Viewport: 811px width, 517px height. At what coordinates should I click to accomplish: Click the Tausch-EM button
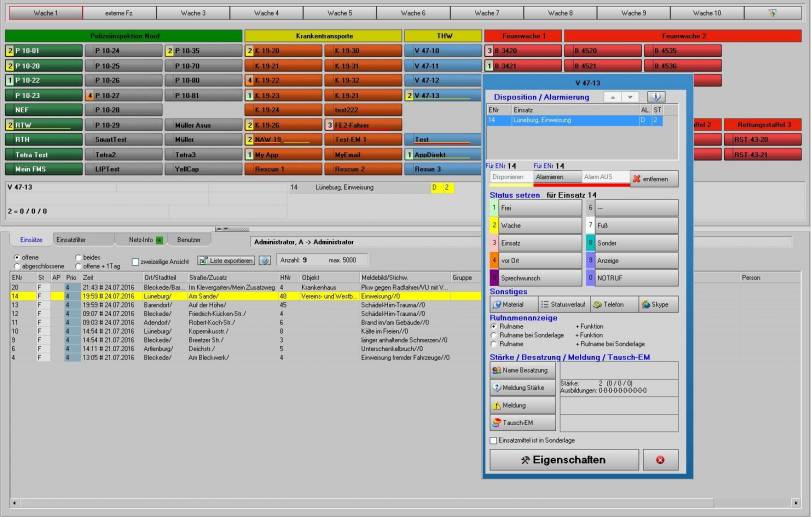(521, 423)
